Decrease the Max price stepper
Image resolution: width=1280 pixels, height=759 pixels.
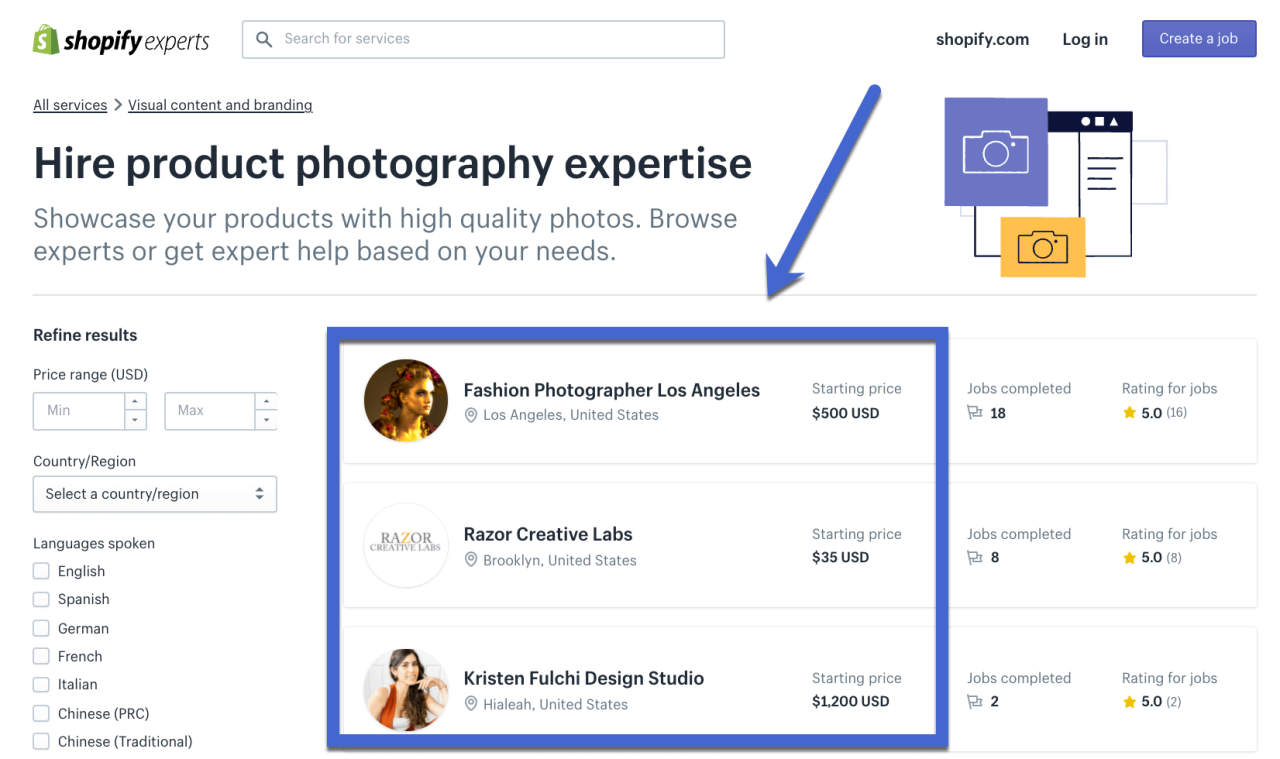tap(266, 420)
